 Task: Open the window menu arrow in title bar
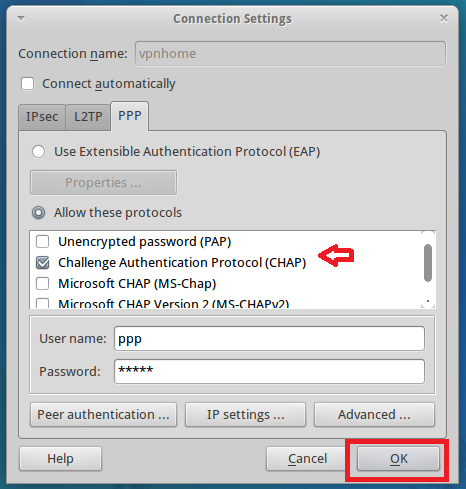tap(21, 19)
